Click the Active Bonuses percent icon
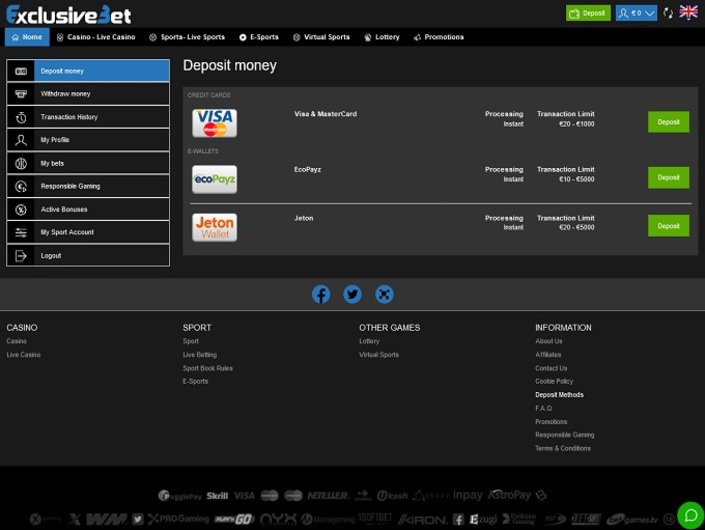The height and width of the screenshot is (530, 705). coord(21,209)
